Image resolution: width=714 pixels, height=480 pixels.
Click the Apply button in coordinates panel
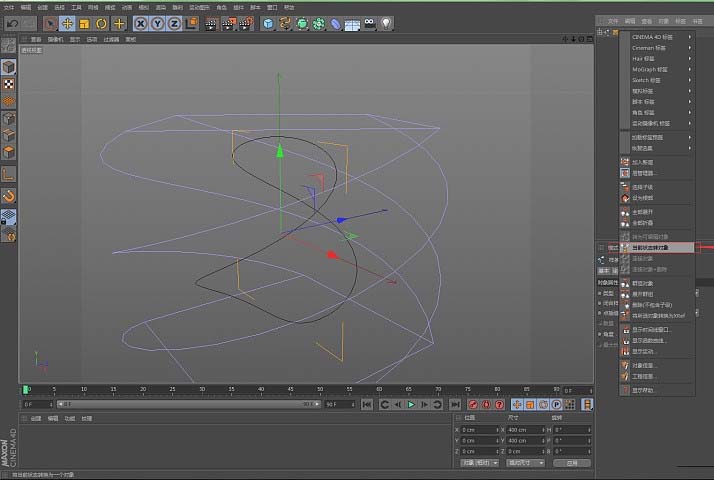(x=571, y=463)
